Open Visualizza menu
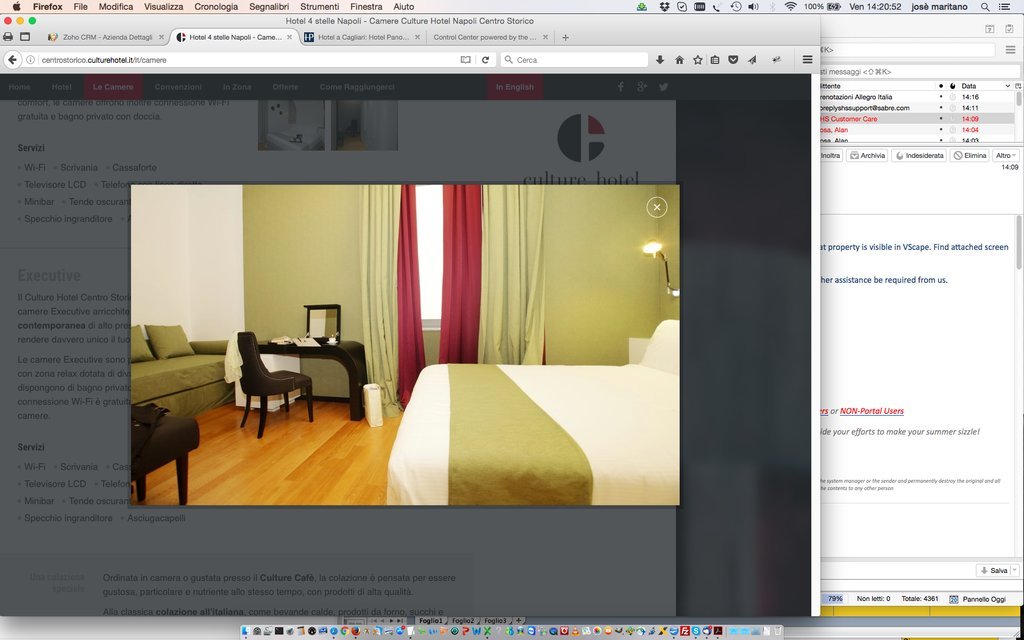 (164, 7)
